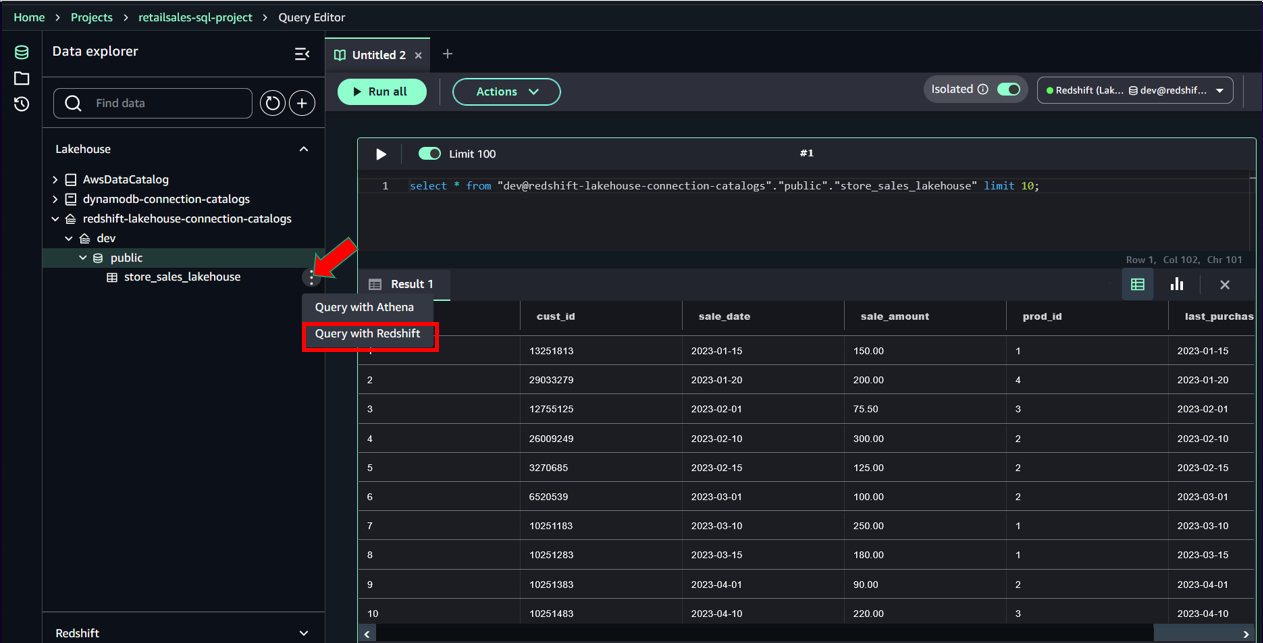This screenshot has width=1263, height=643.
Task: Collapse the Data explorer panel icon
Action: [x=302, y=54]
